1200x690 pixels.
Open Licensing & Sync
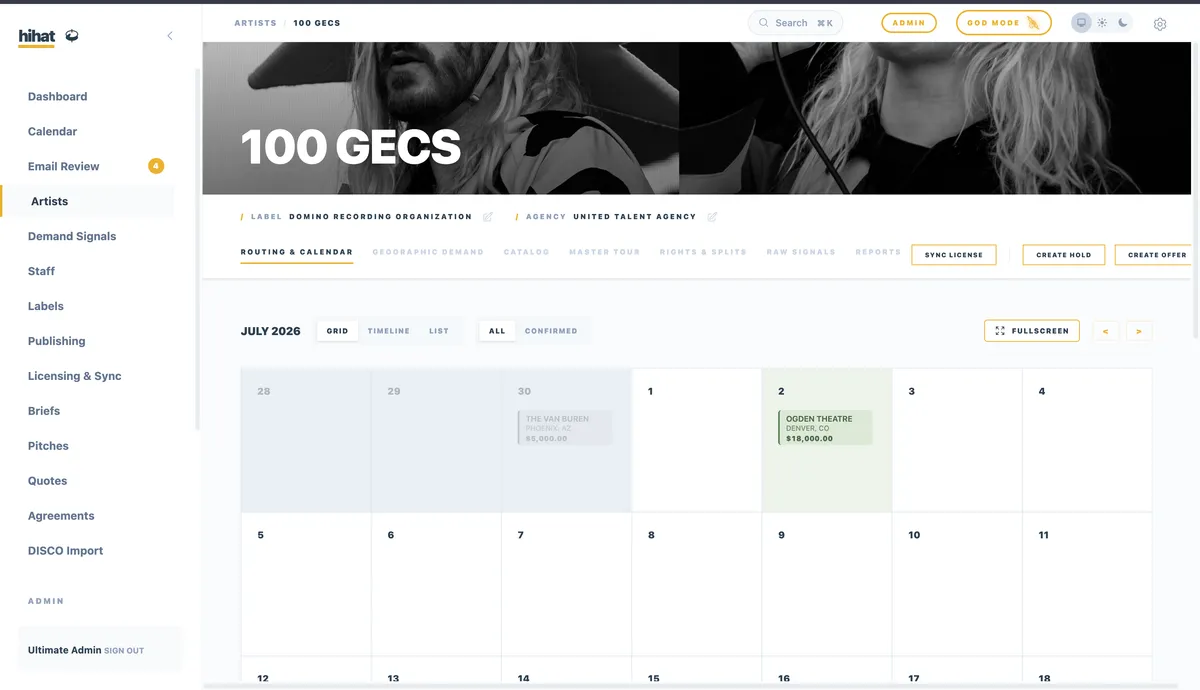[74, 377]
